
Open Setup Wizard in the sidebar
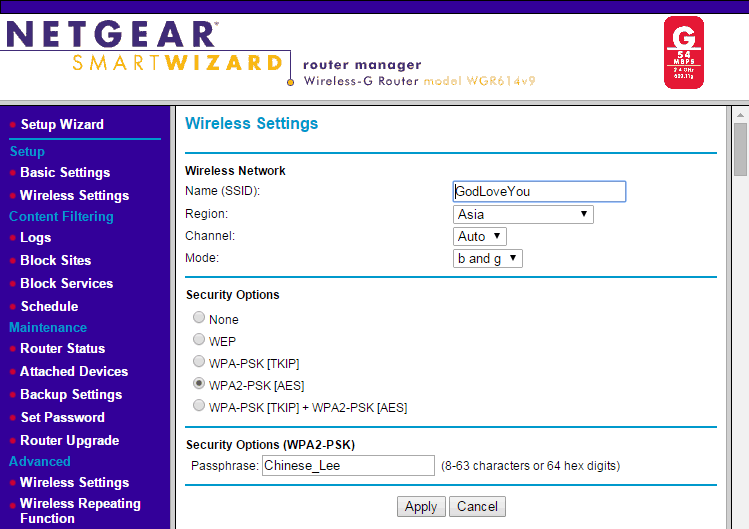(62, 124)
